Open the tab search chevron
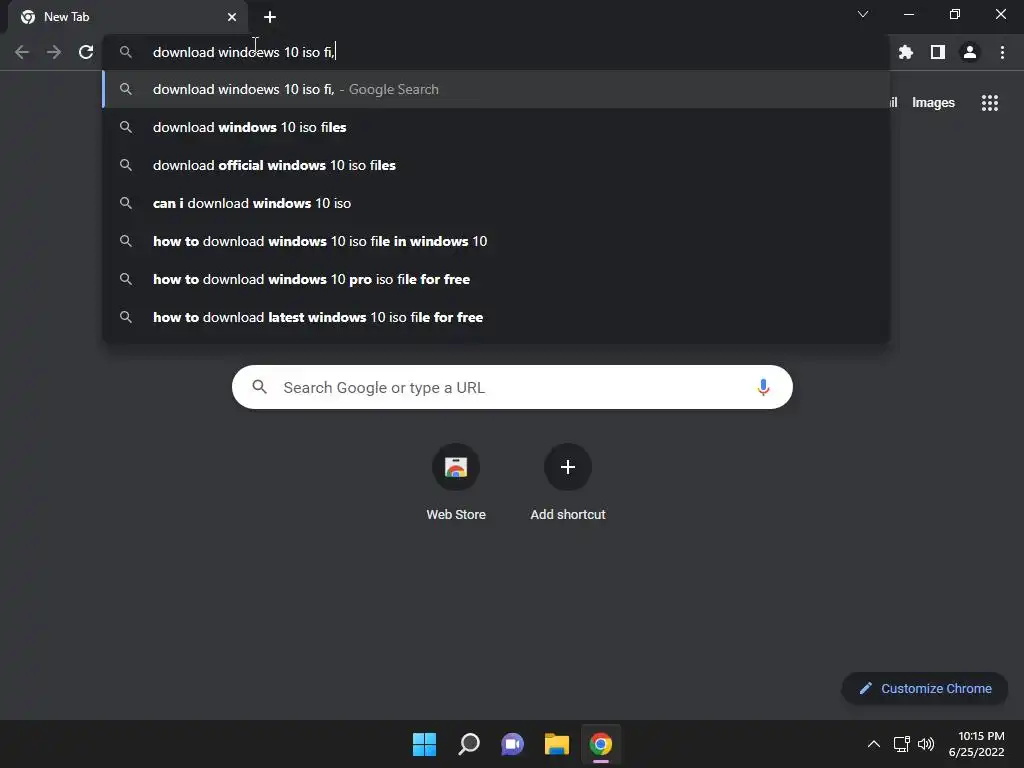The image size is (1024, 768). (863, 14)
